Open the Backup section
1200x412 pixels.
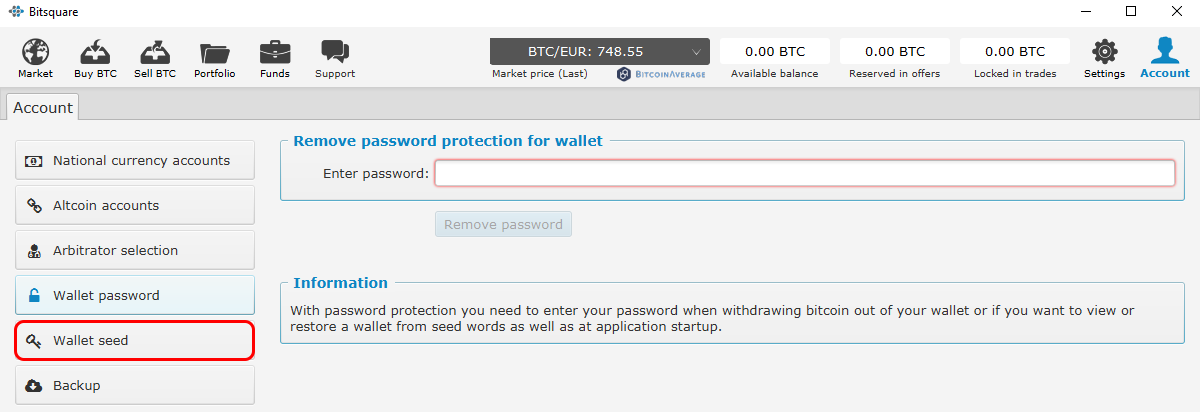(x=135, y=385)
